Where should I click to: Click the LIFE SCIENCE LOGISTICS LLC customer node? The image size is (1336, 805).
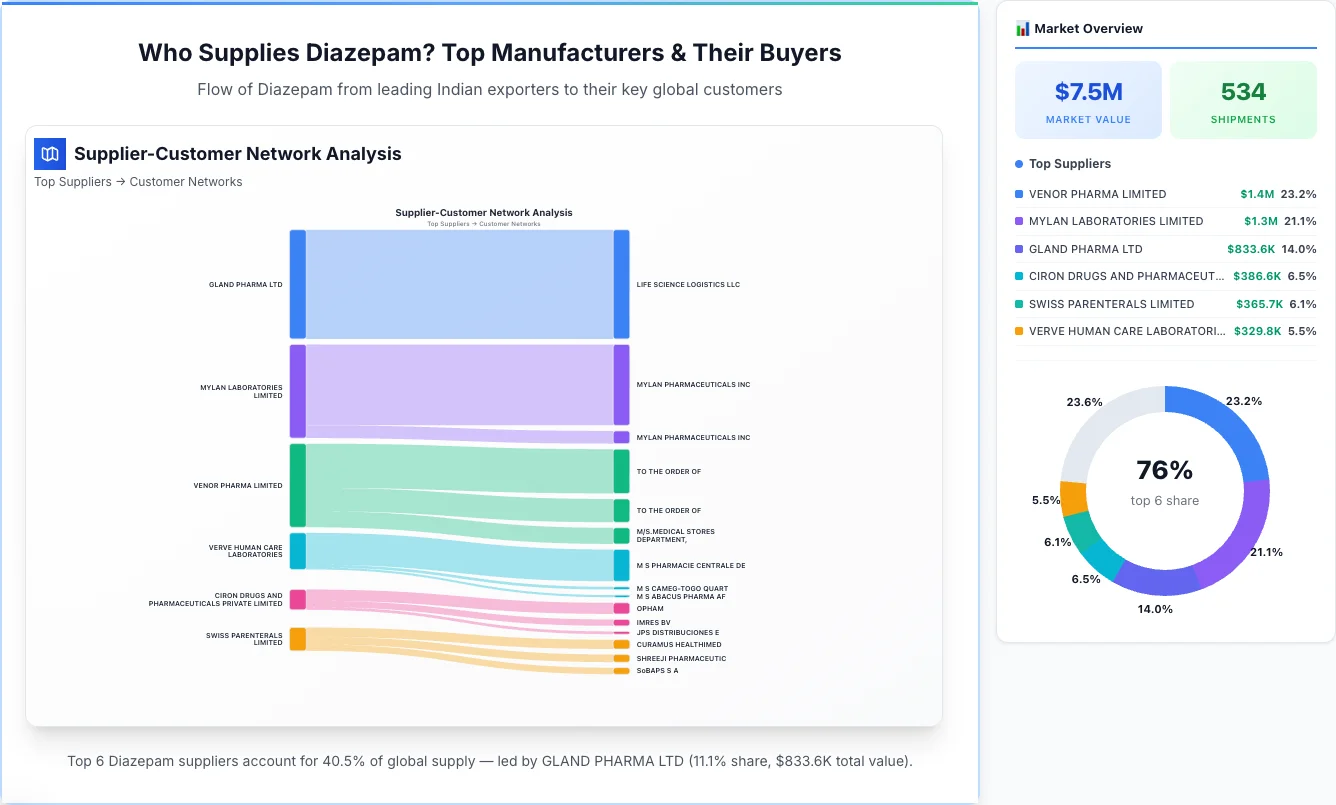point(622,284)
